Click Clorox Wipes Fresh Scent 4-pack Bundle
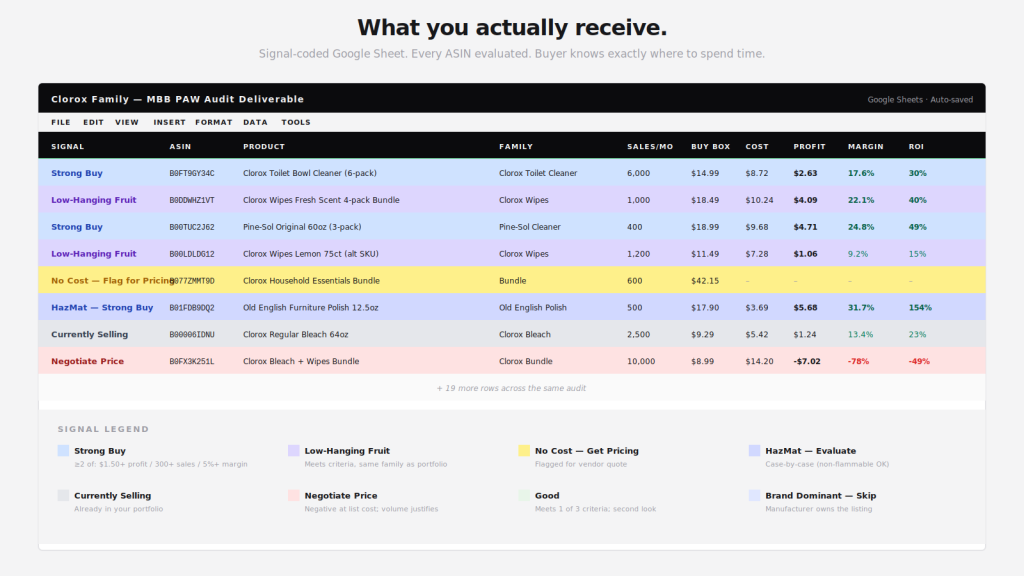This screenshot has height=576, width=1024. pos(321,200)
